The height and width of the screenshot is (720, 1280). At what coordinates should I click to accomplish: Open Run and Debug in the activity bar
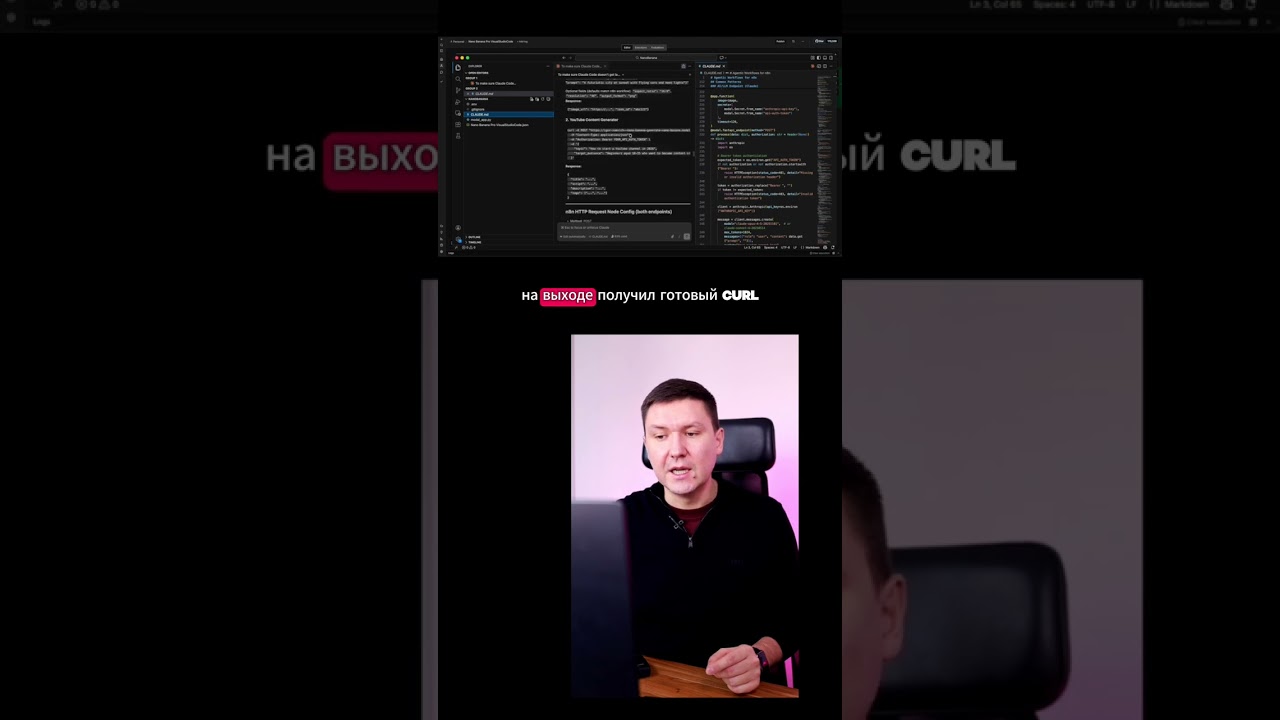458,102
